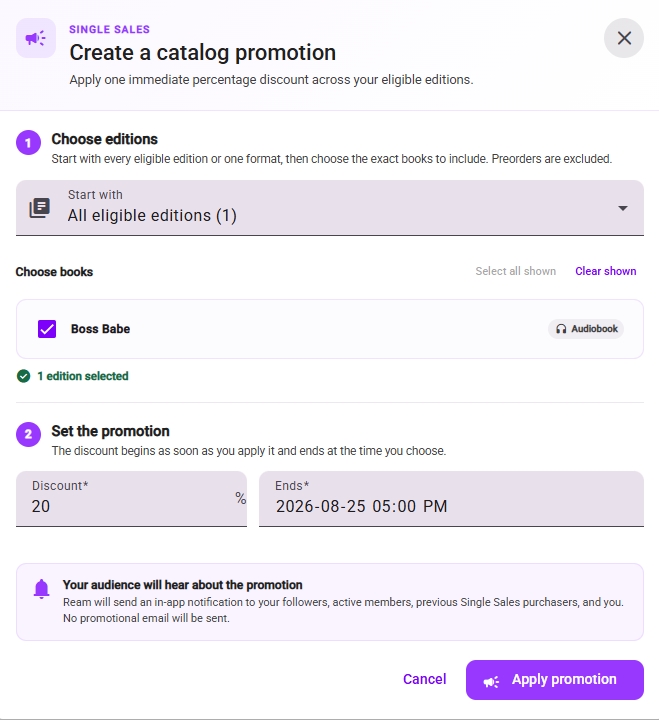Click the step 2 number badge
This screenshot has width=659, height=720.
(28, 434)
